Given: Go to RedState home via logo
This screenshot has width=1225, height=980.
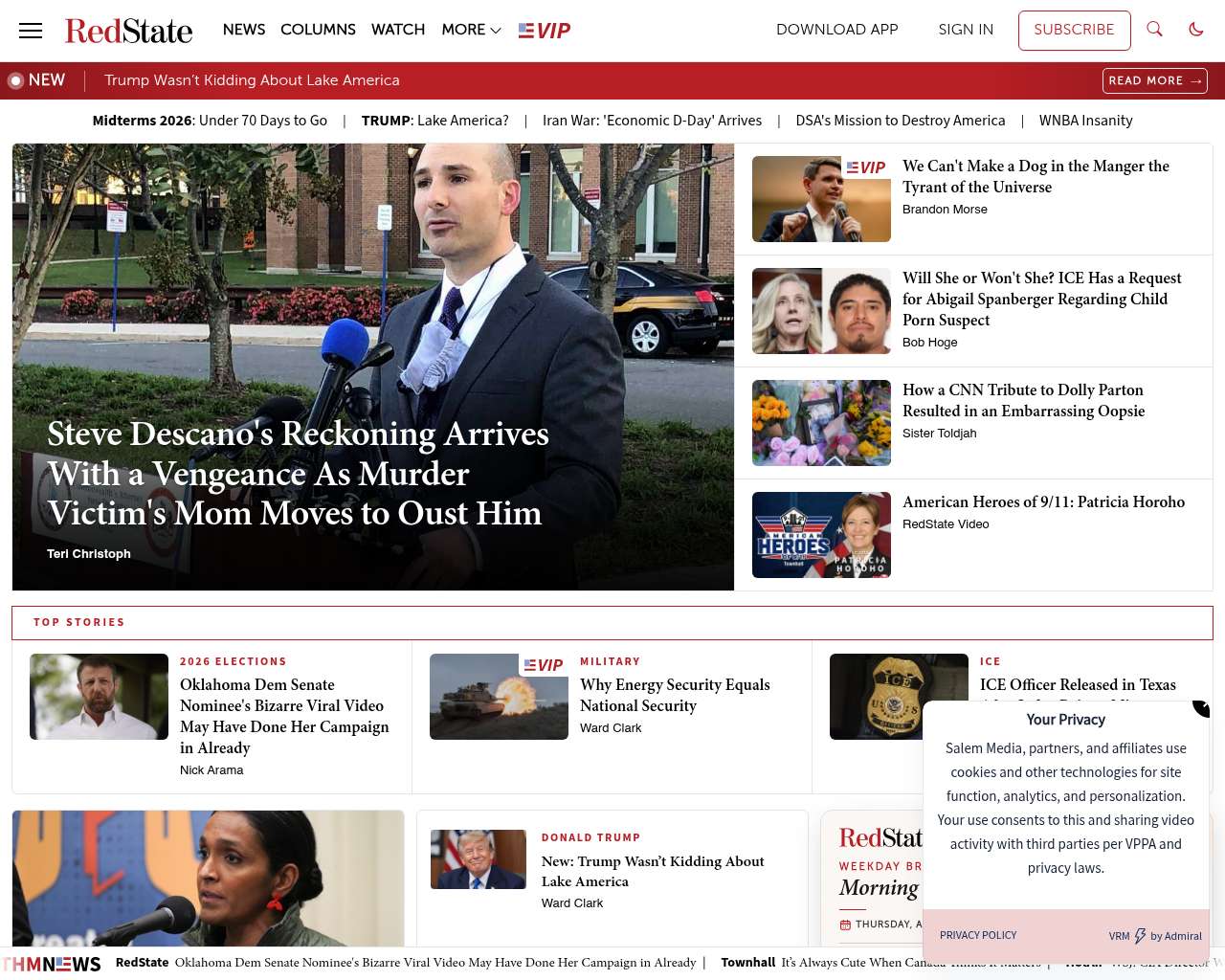Looking at the screenshot, I should click(128, 31).
